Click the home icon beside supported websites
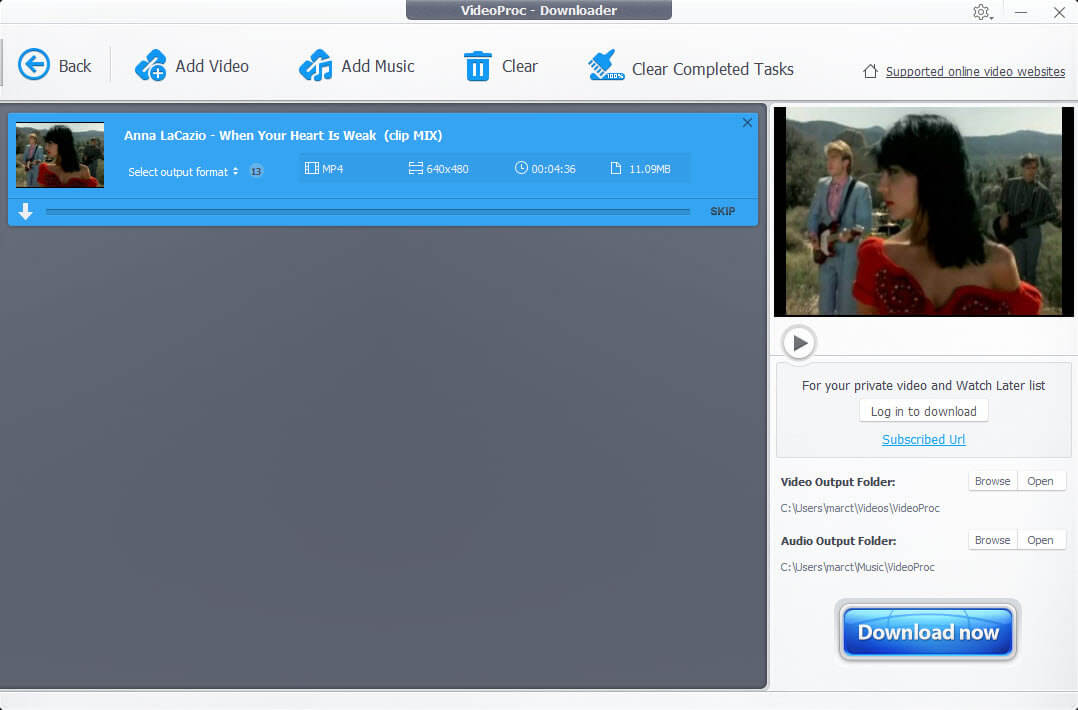 pyautogui.click(x=870, y=71)
